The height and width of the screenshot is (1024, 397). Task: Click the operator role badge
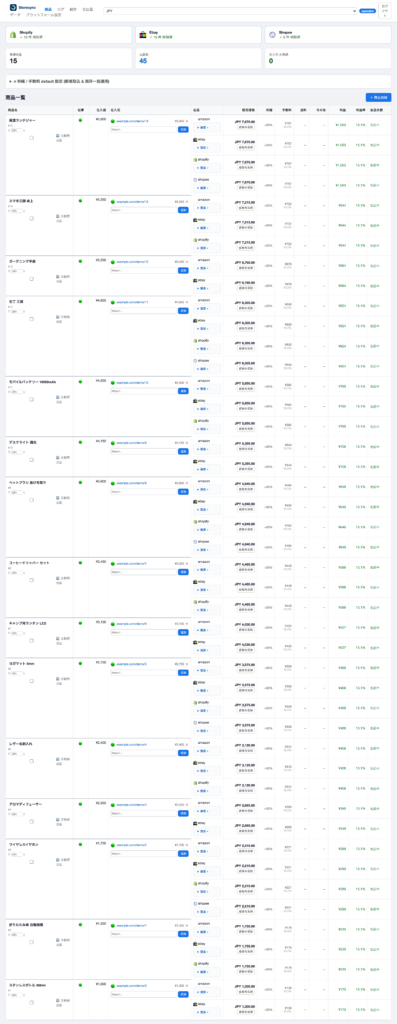pyautogui.click(x=367, y=11)
